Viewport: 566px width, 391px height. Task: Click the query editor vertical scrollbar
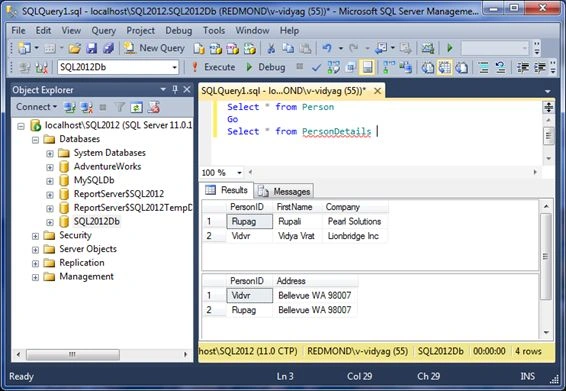pos(548,136)
